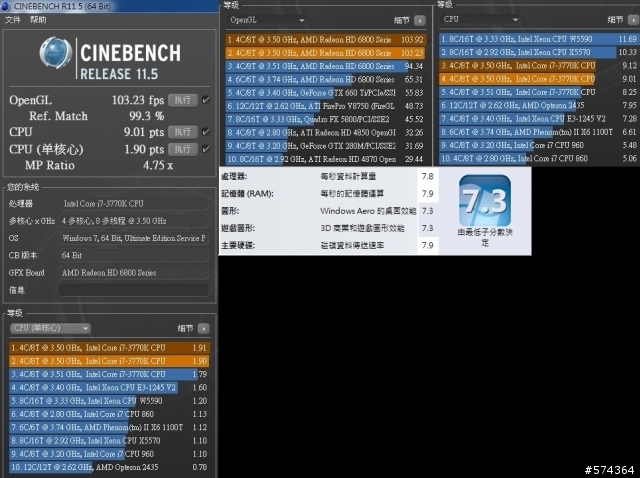Select single-core rank 1 with score 1.91
640x478 pixels.
pyautogui.click(x=109, y=348)
